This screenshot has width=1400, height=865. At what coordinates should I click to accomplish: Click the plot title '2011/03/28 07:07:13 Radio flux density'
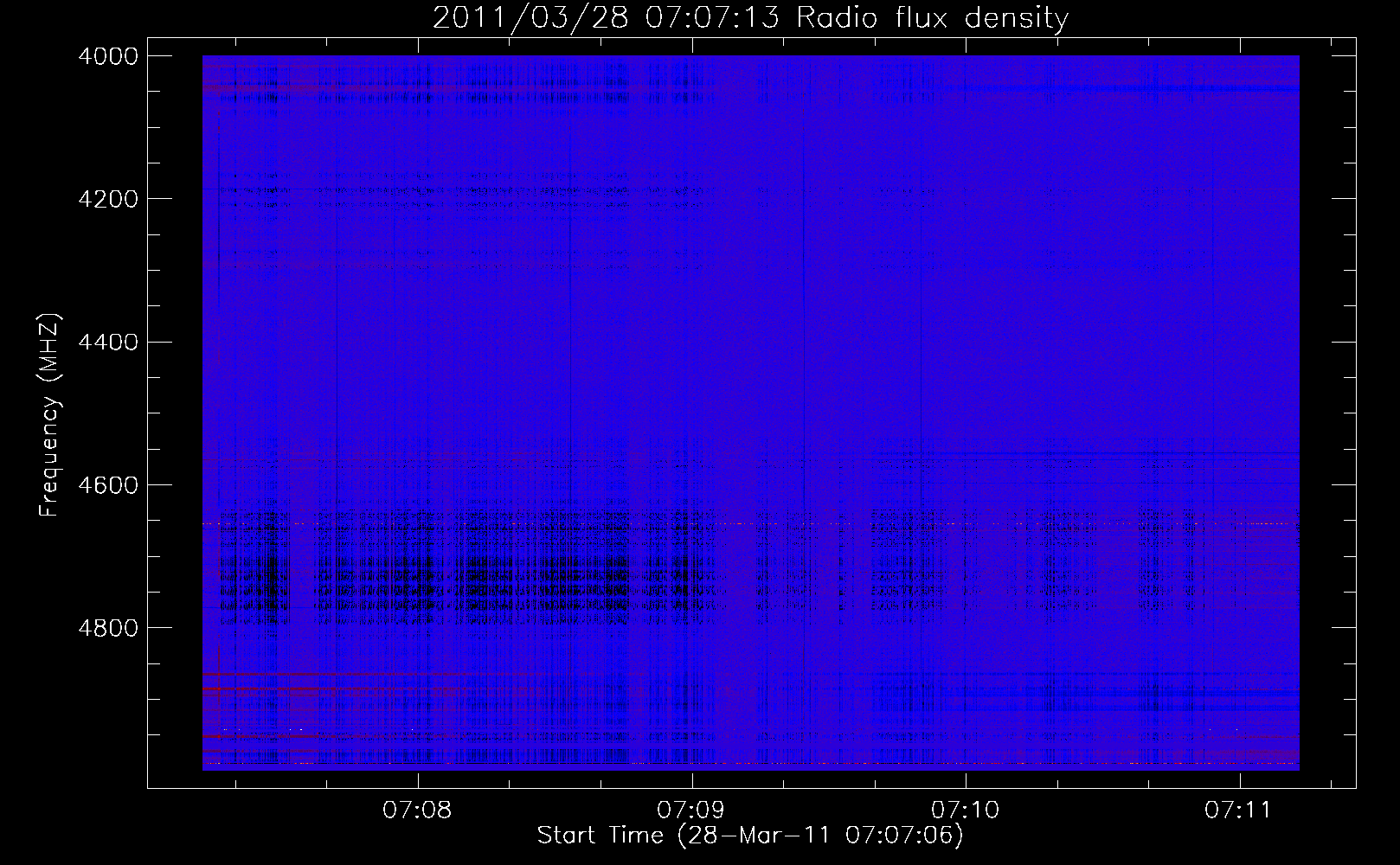coord(750,18)
